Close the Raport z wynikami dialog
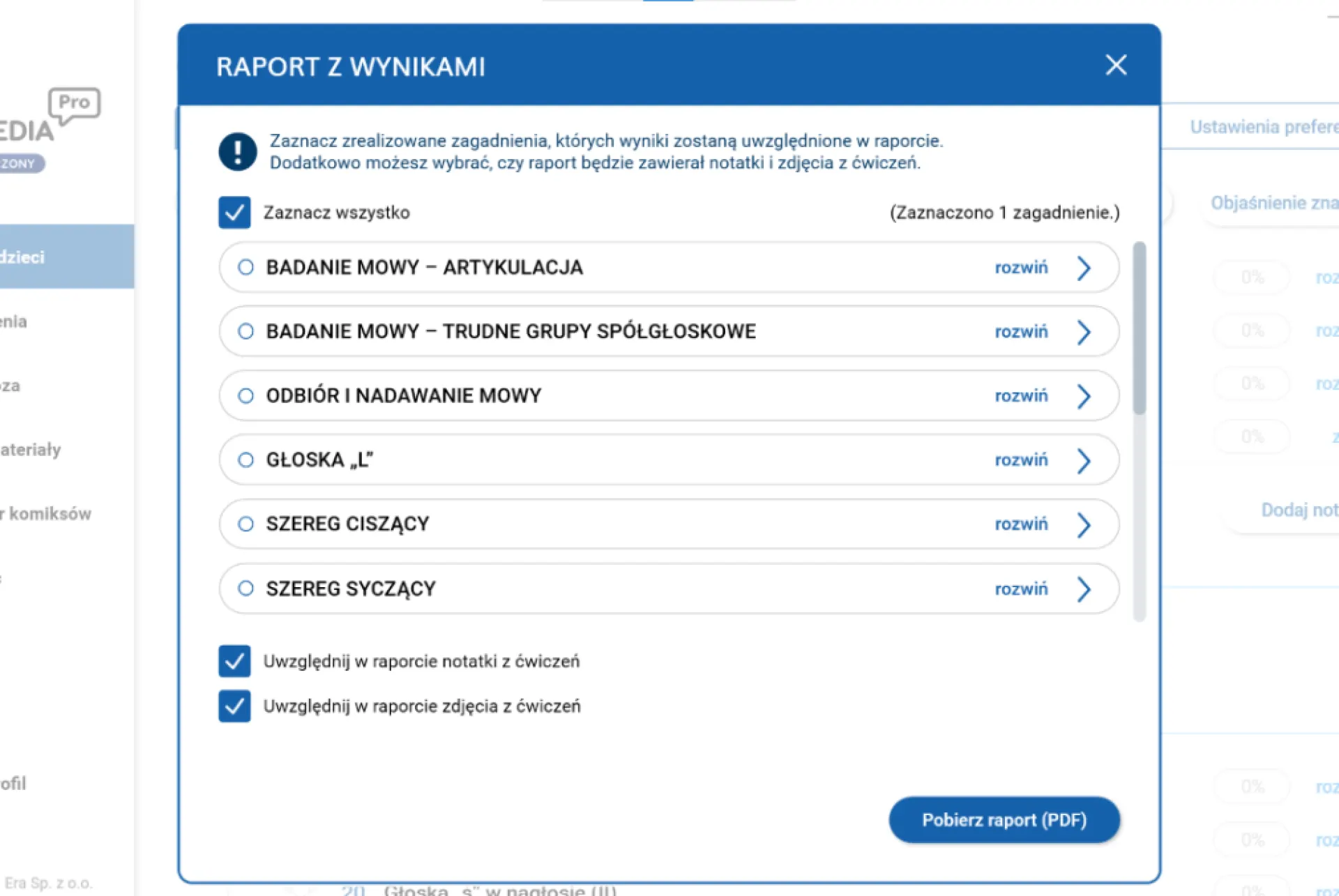The width and height of the screenshot is (1339, 896). [x=1115, y=65]
